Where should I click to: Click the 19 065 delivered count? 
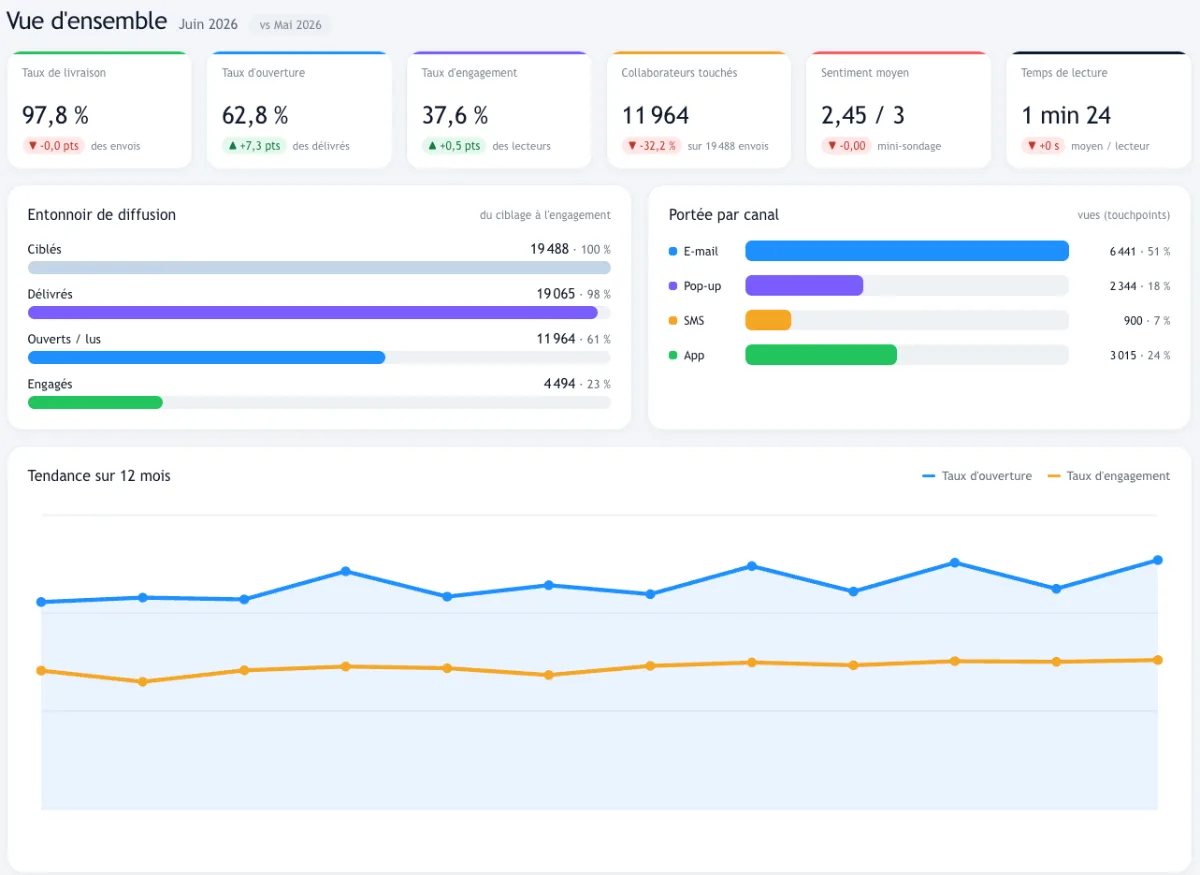pyautogui.click(x=556, y=294)
